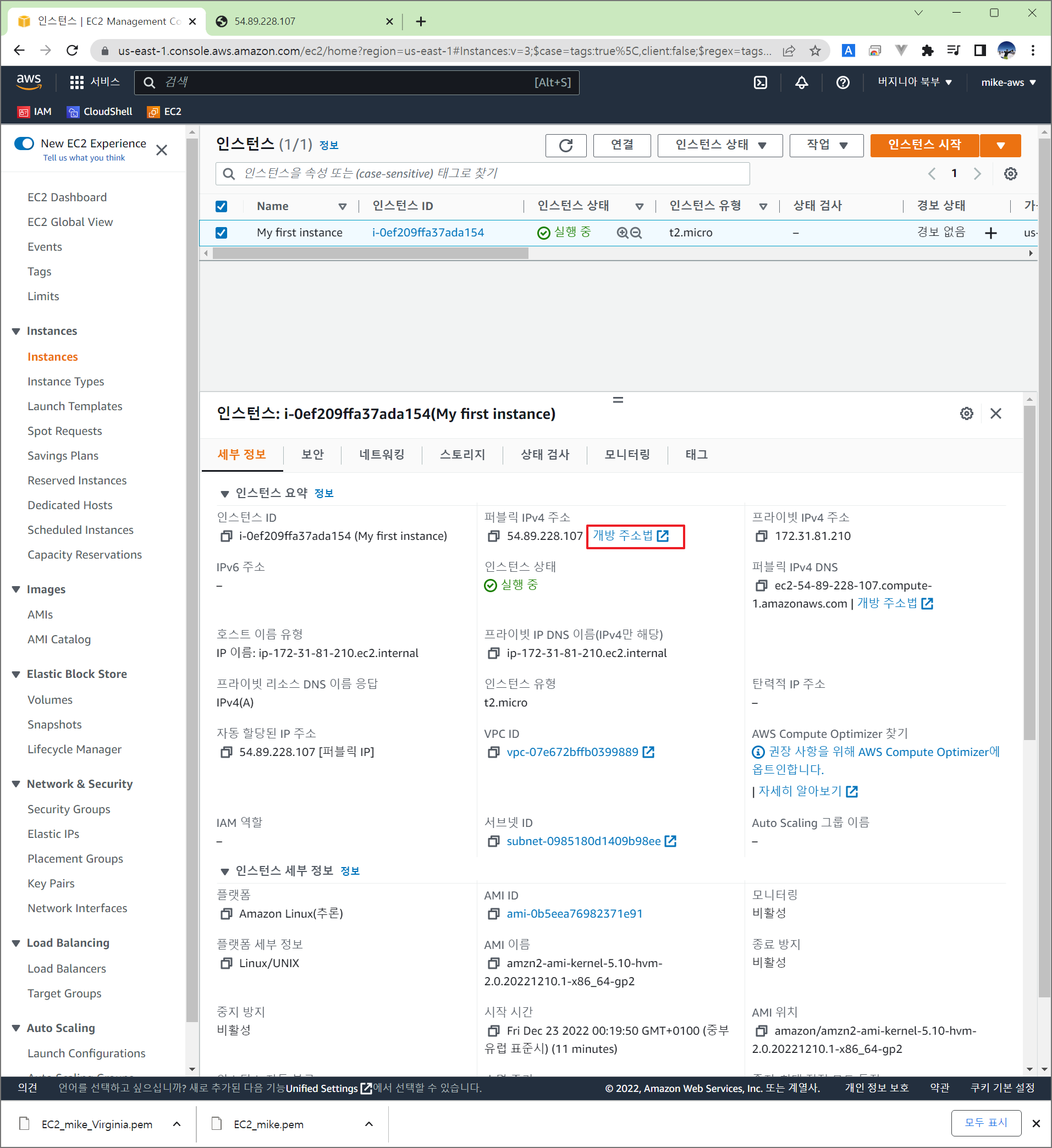Viewport: 1052px width, 1148px height.
Task: Copy the private IPv4 address 172.31.81.210
Action: [x=762, y=536]
